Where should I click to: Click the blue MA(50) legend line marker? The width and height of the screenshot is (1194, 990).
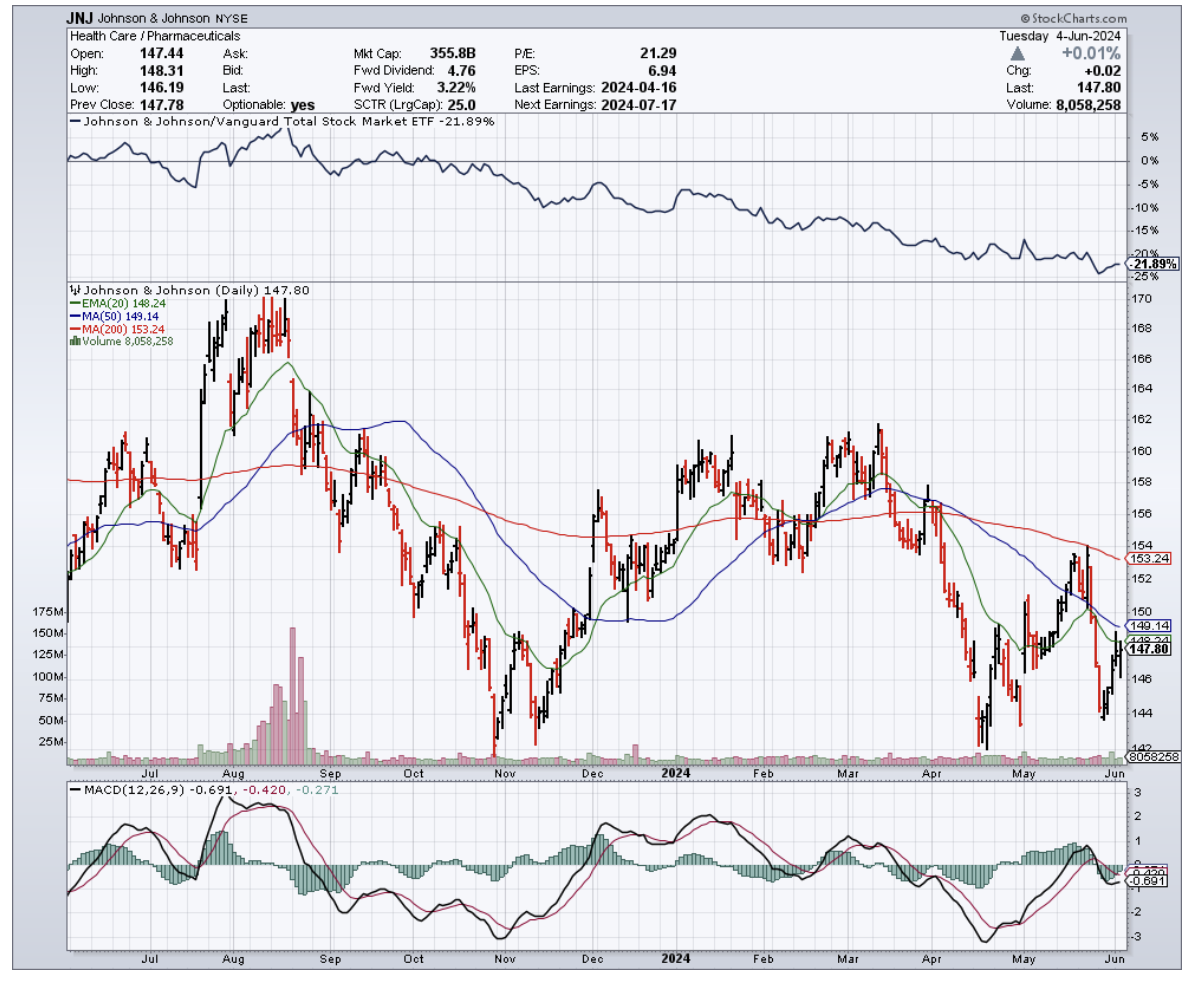coord(73,316)
